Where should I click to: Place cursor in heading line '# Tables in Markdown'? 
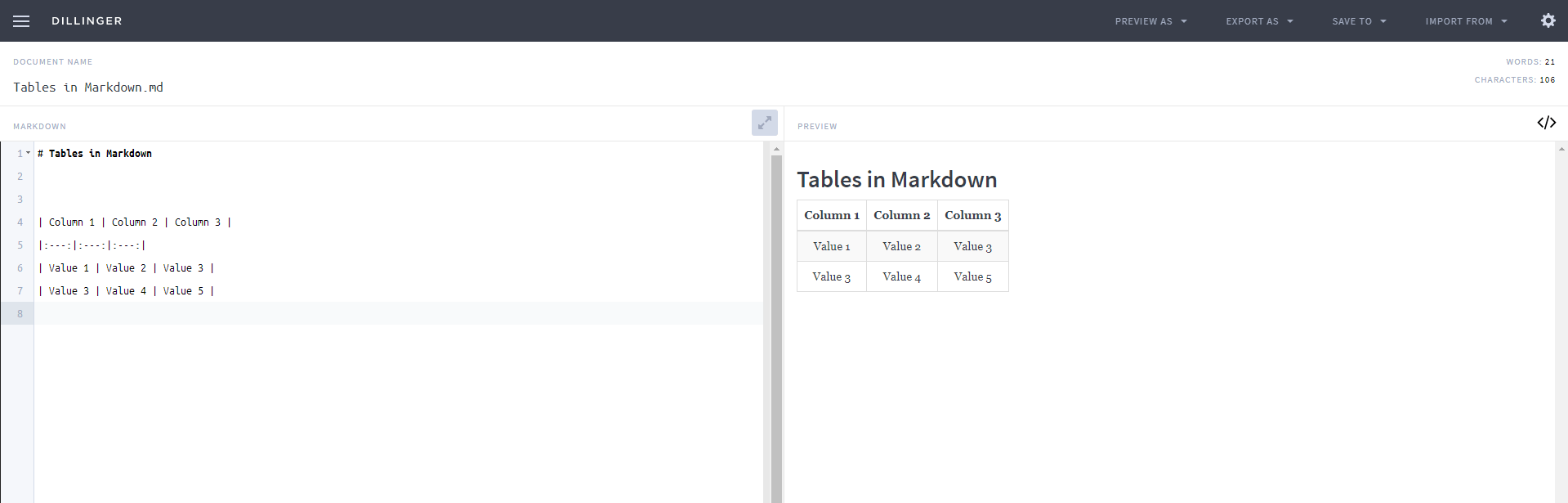(x=95, y=153)
